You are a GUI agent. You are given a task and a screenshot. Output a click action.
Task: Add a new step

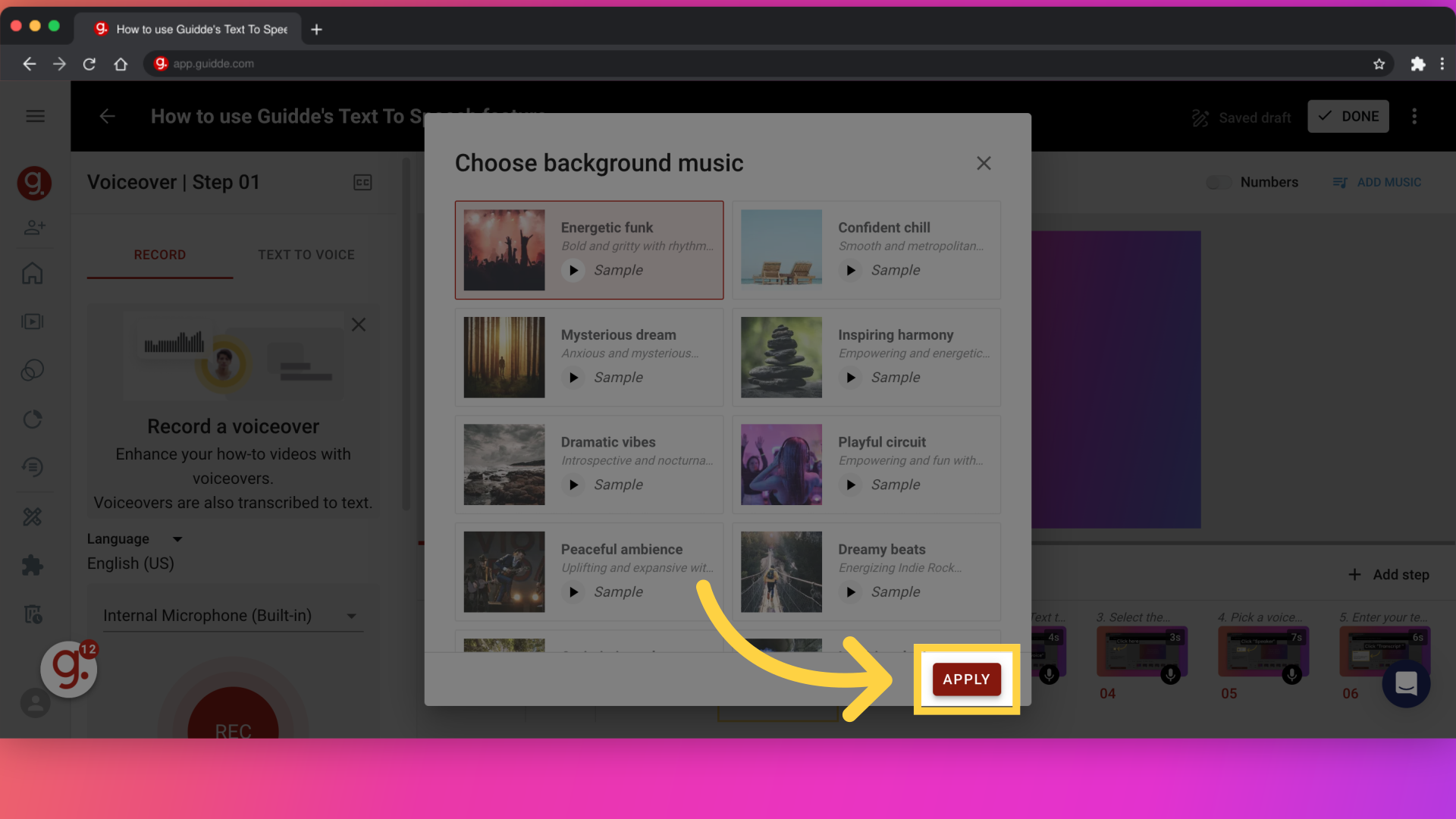pos(1389,575)
